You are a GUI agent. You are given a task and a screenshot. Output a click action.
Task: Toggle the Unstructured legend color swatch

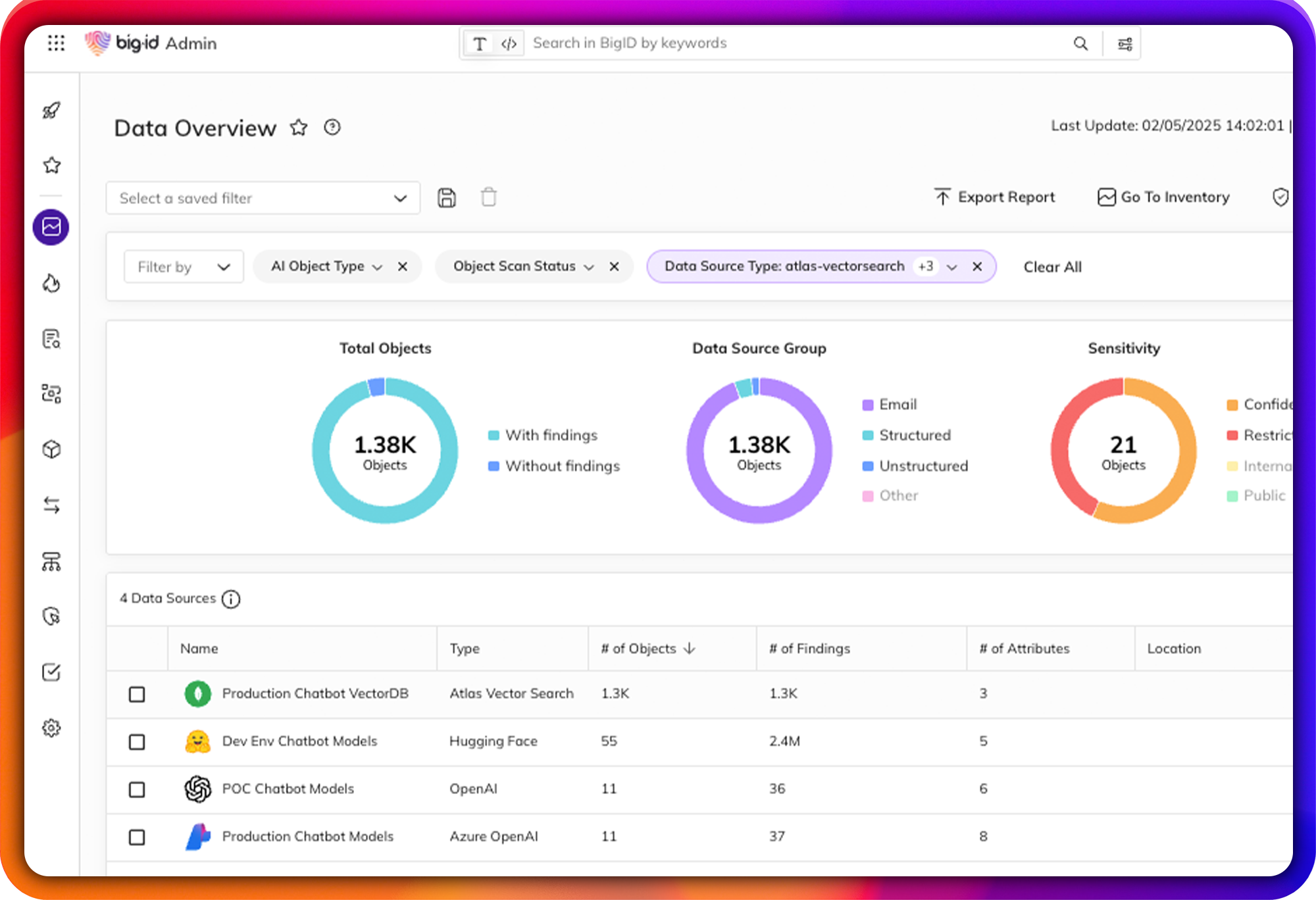(868, 466)
